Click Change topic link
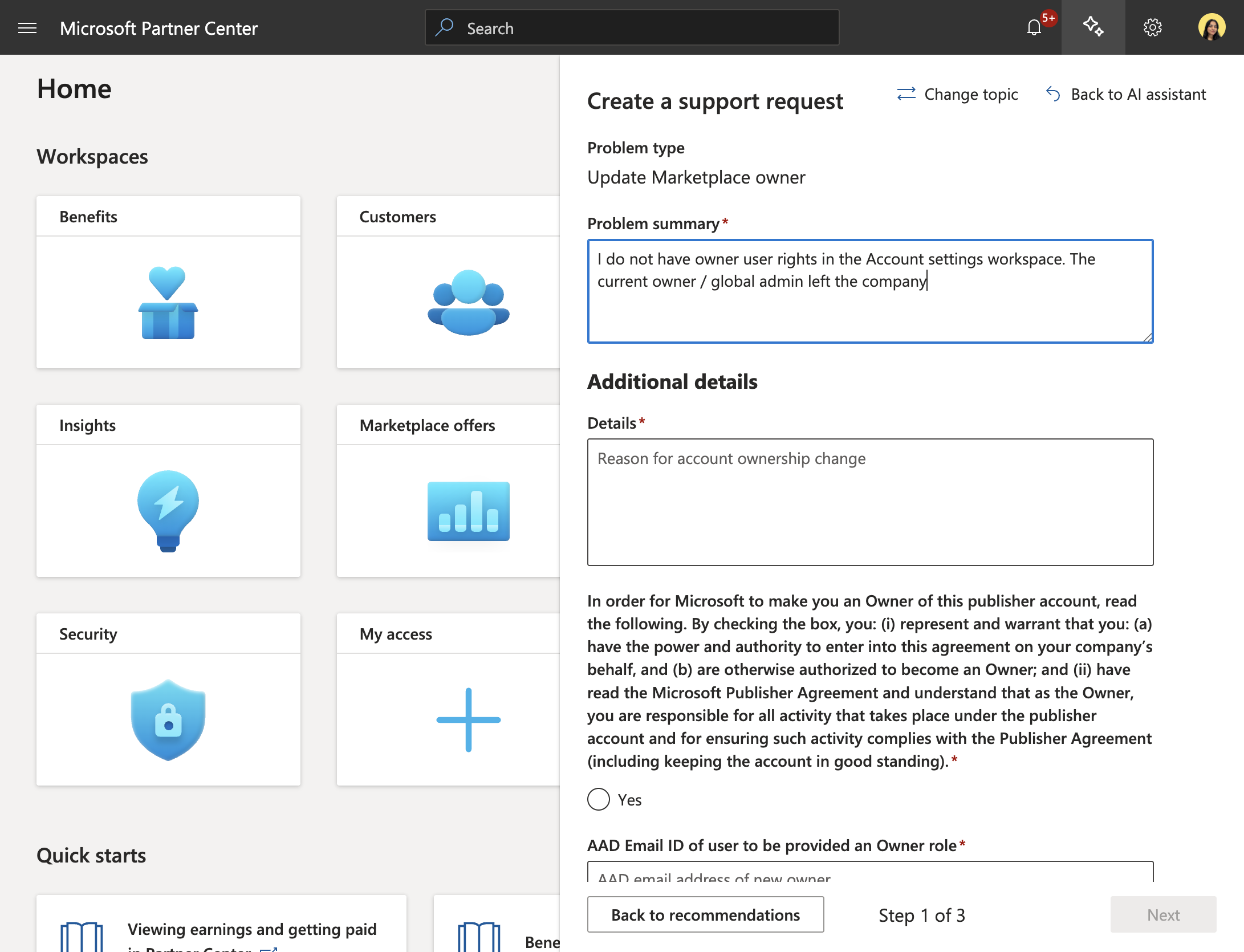This screenshot has height=952, width=1244. tap(958, 94)
